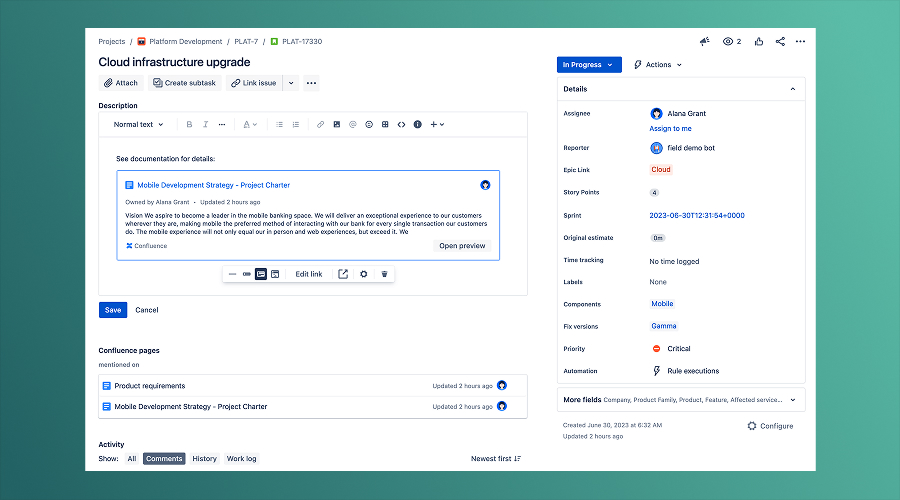900x500 pixels.
Task: Click the Italic formatting icon
Action: point(205,125)
